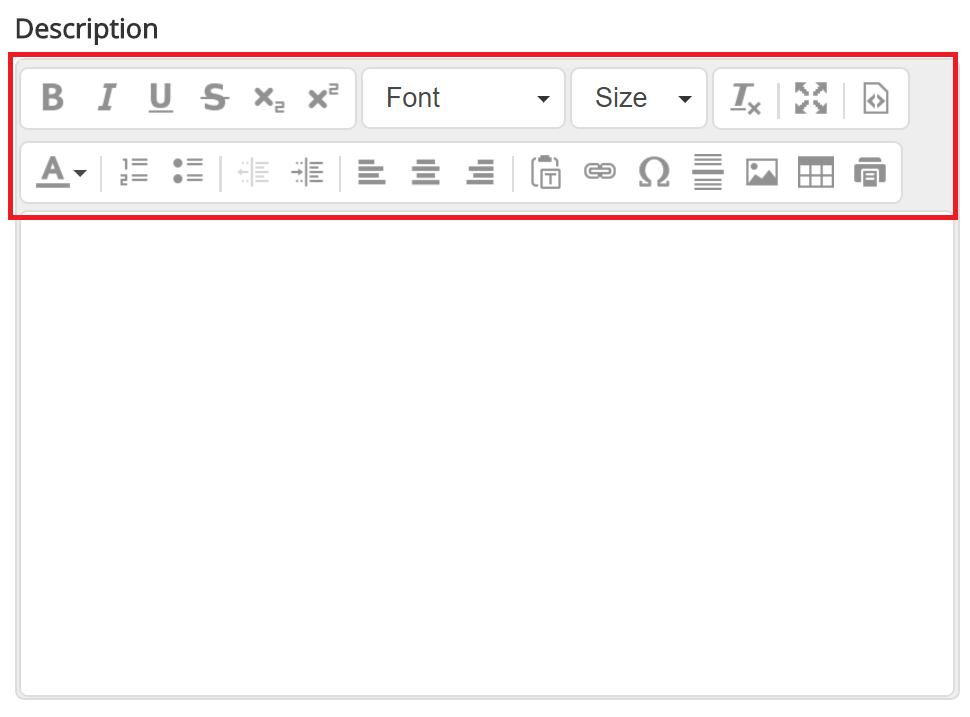Open the print function
The width and height of the screenshot is (970, 717).
(x=869, y=172)
